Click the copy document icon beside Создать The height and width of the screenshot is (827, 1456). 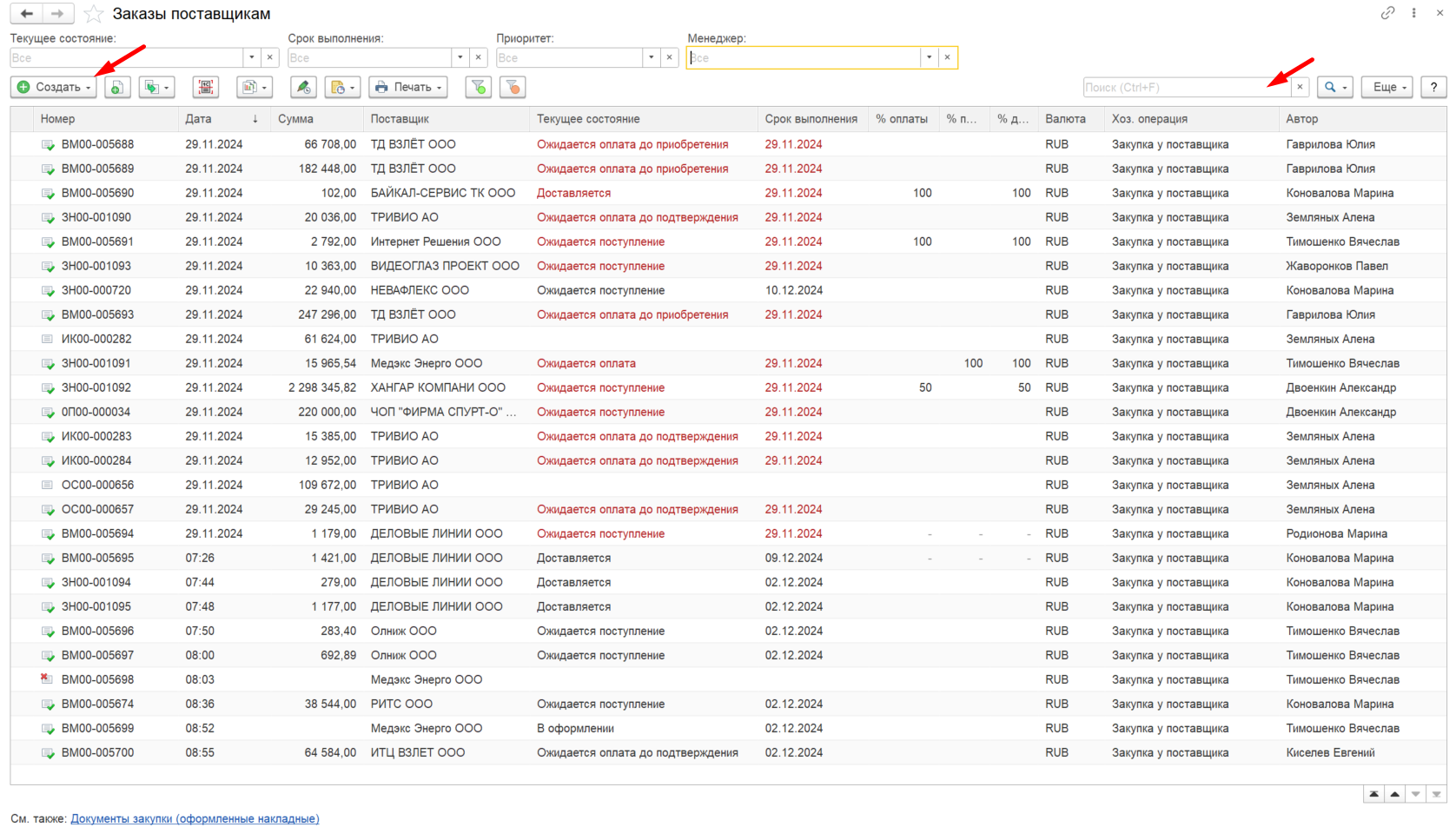(x=117, y=87)
